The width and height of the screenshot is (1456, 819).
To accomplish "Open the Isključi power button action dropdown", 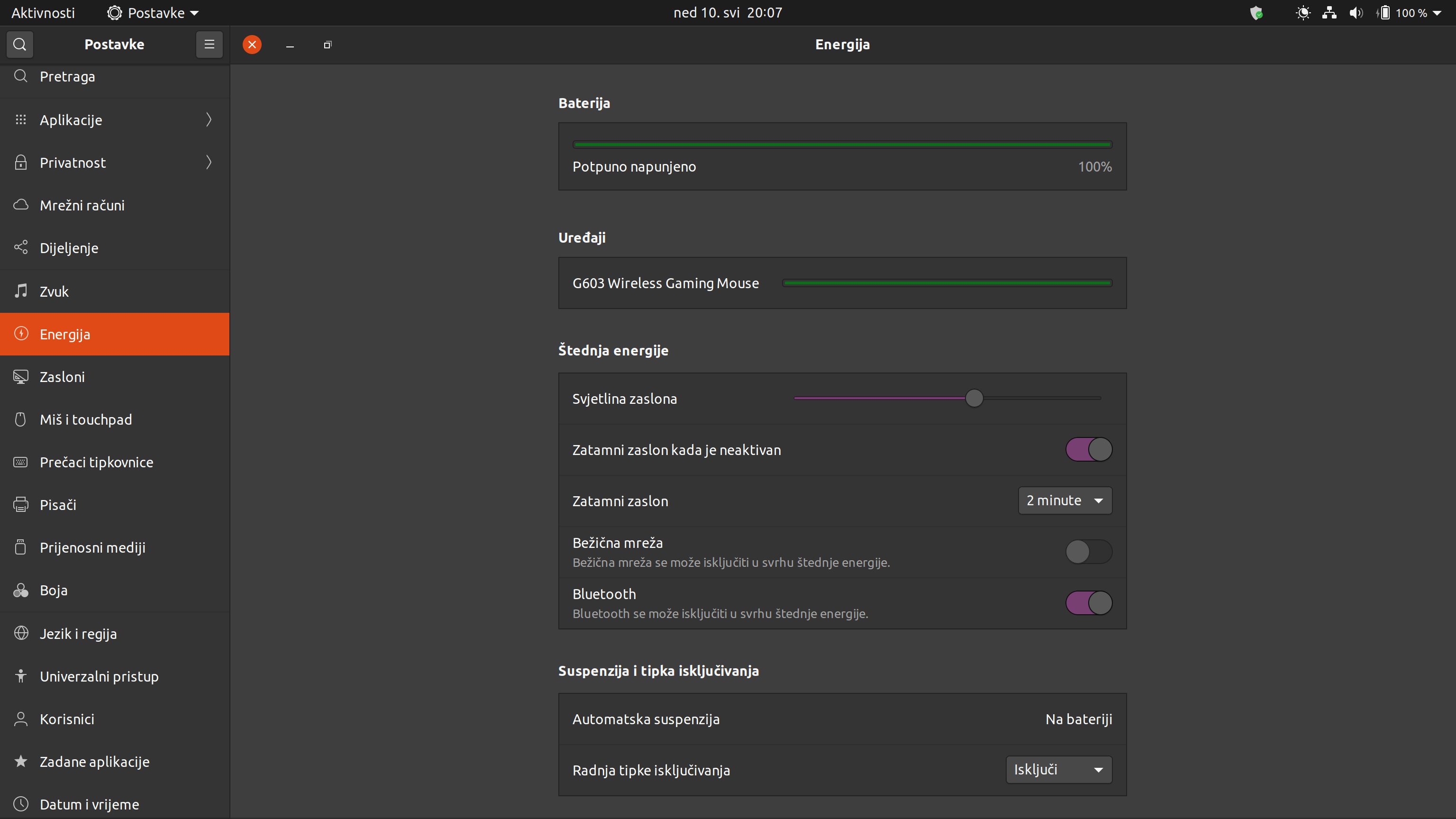I will (x=1059, y=770).
